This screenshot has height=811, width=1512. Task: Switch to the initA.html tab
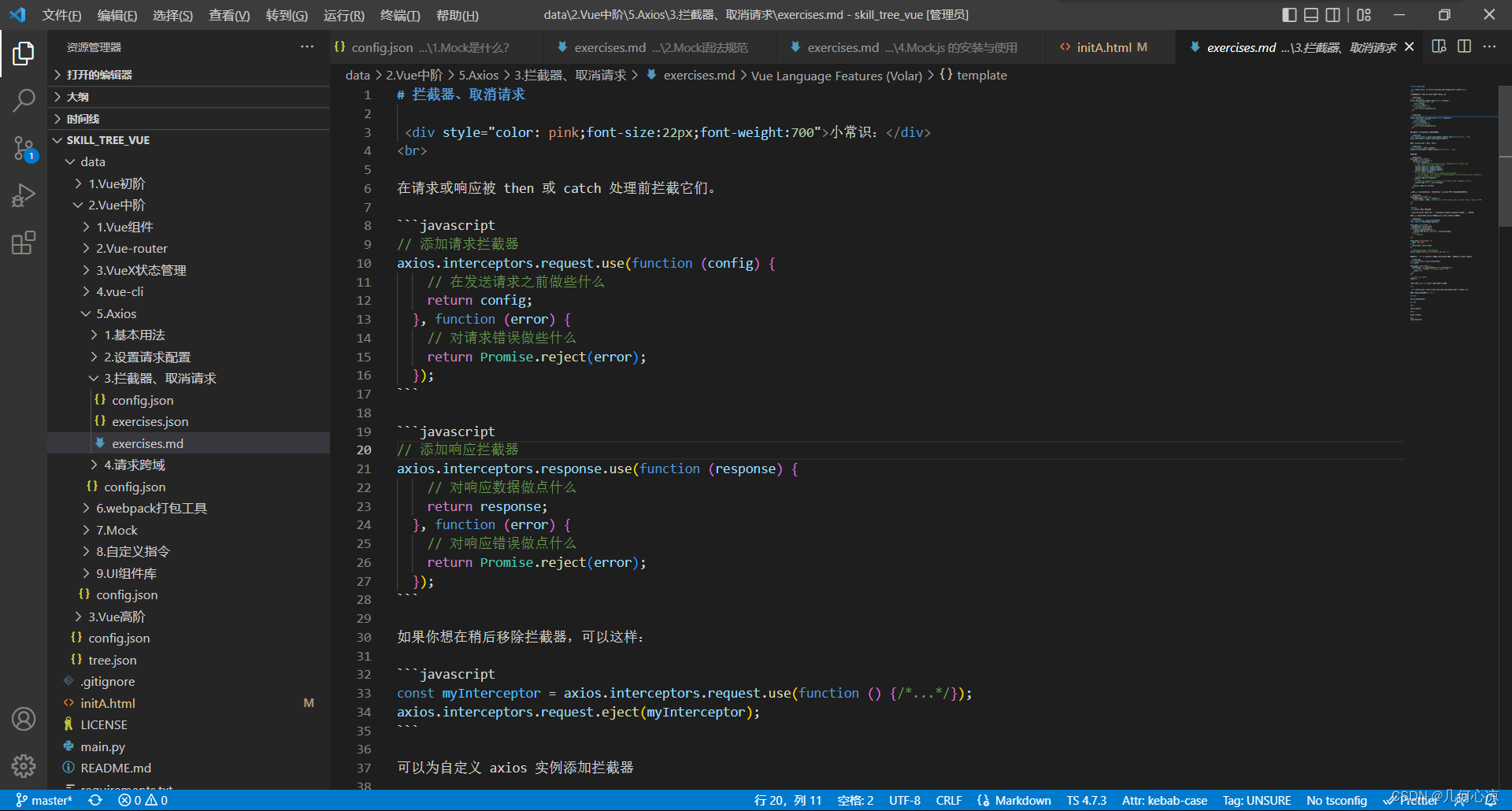(x=1111, y=47)
